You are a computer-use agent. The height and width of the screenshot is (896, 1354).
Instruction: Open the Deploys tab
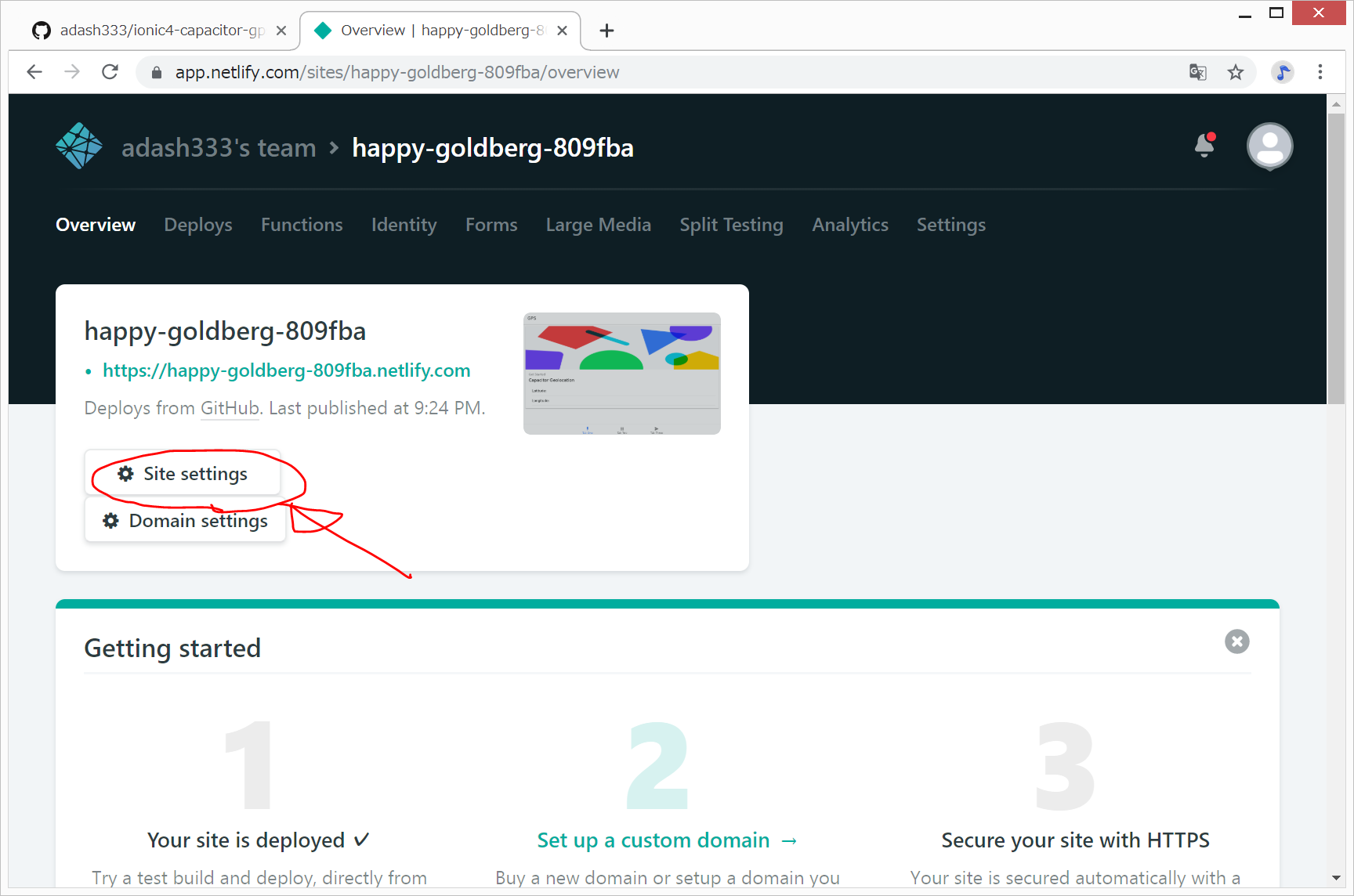point(198,225)
